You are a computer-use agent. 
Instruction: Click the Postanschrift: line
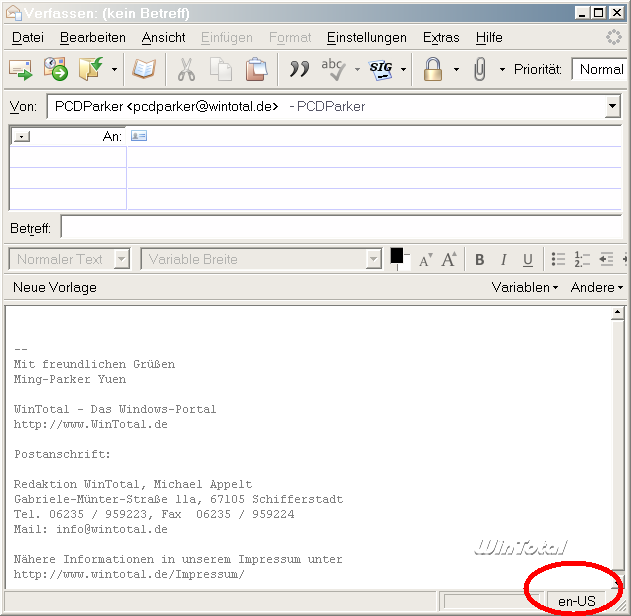[x=62, y=454]
